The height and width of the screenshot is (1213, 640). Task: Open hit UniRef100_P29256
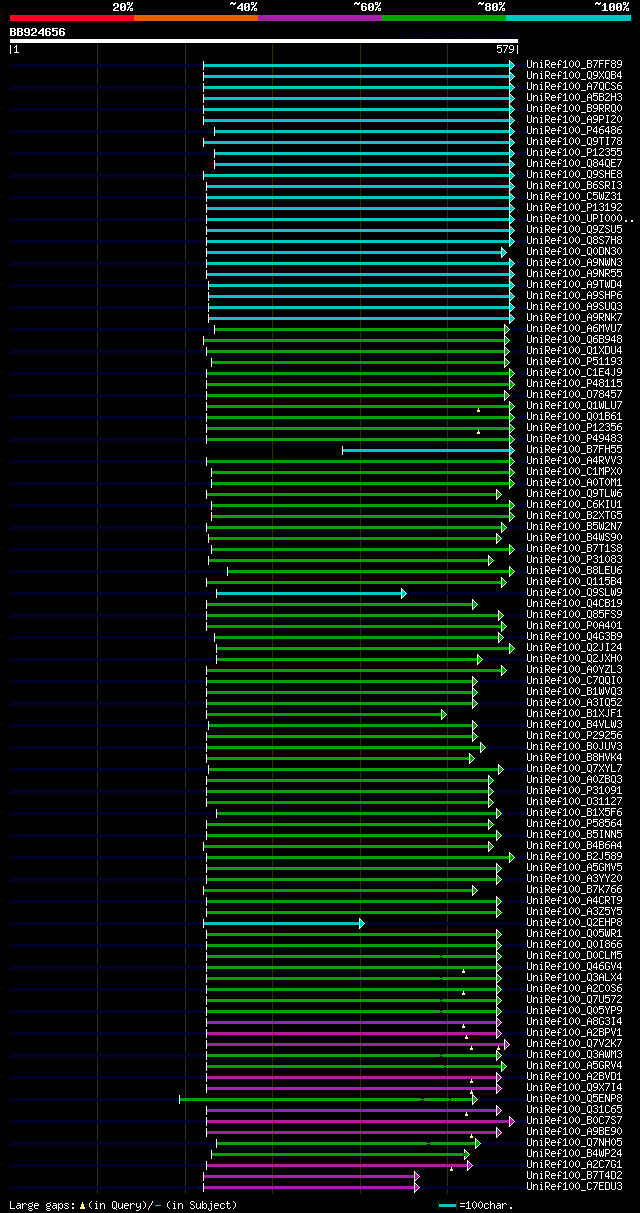(x=574, y=736)
